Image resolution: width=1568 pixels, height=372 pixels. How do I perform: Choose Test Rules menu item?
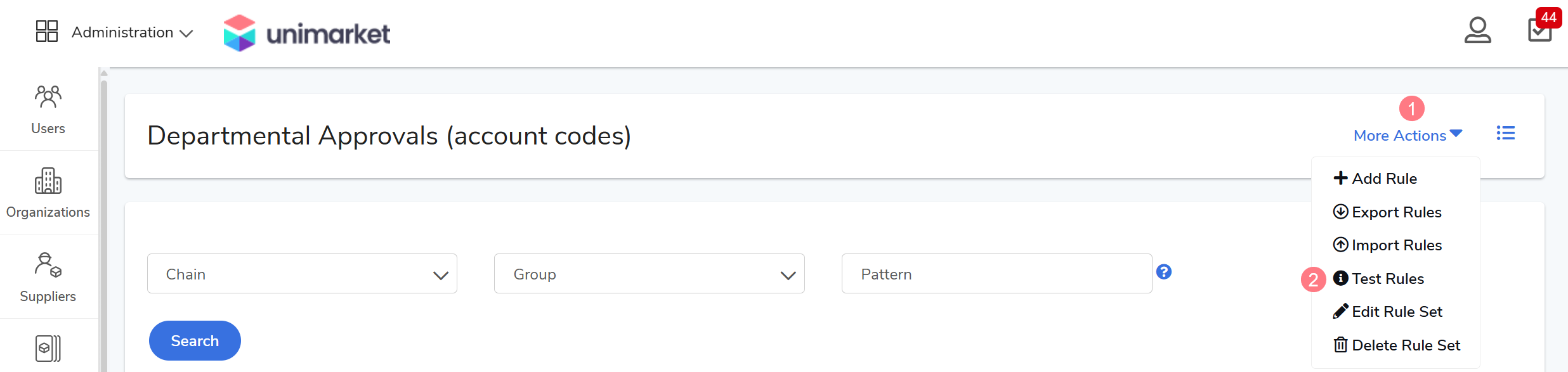pyautogui.click(x=1387, y=279)
